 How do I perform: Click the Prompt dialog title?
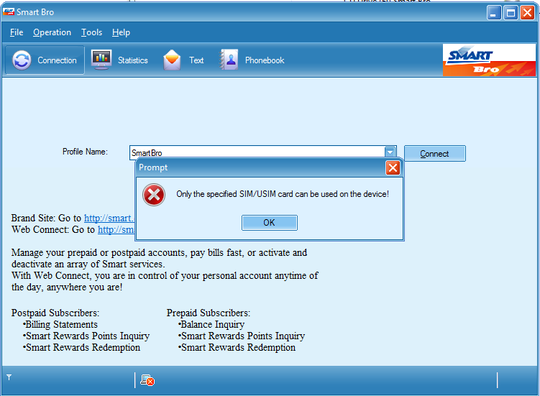(x=153, y=167)
